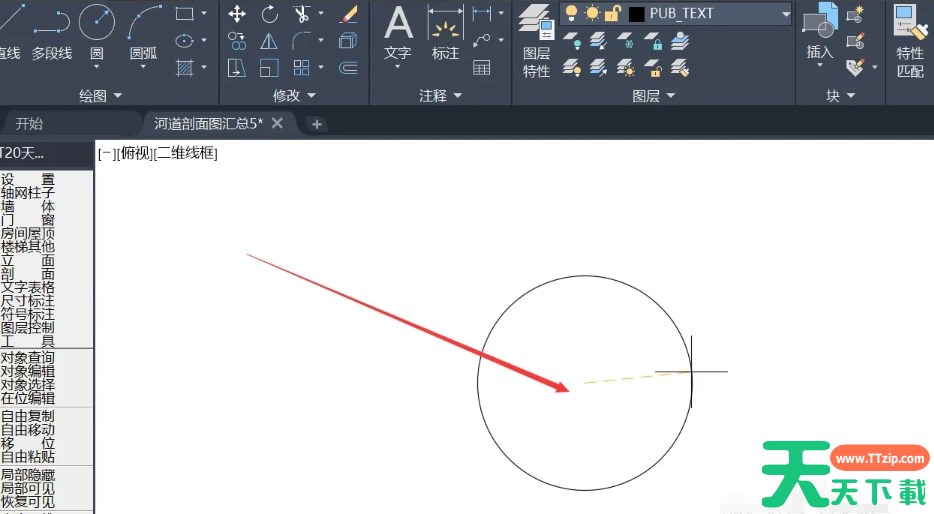Insert a Table annotation
The height and width of the screenshot is (514, 934).
click(x=481, y=68)
